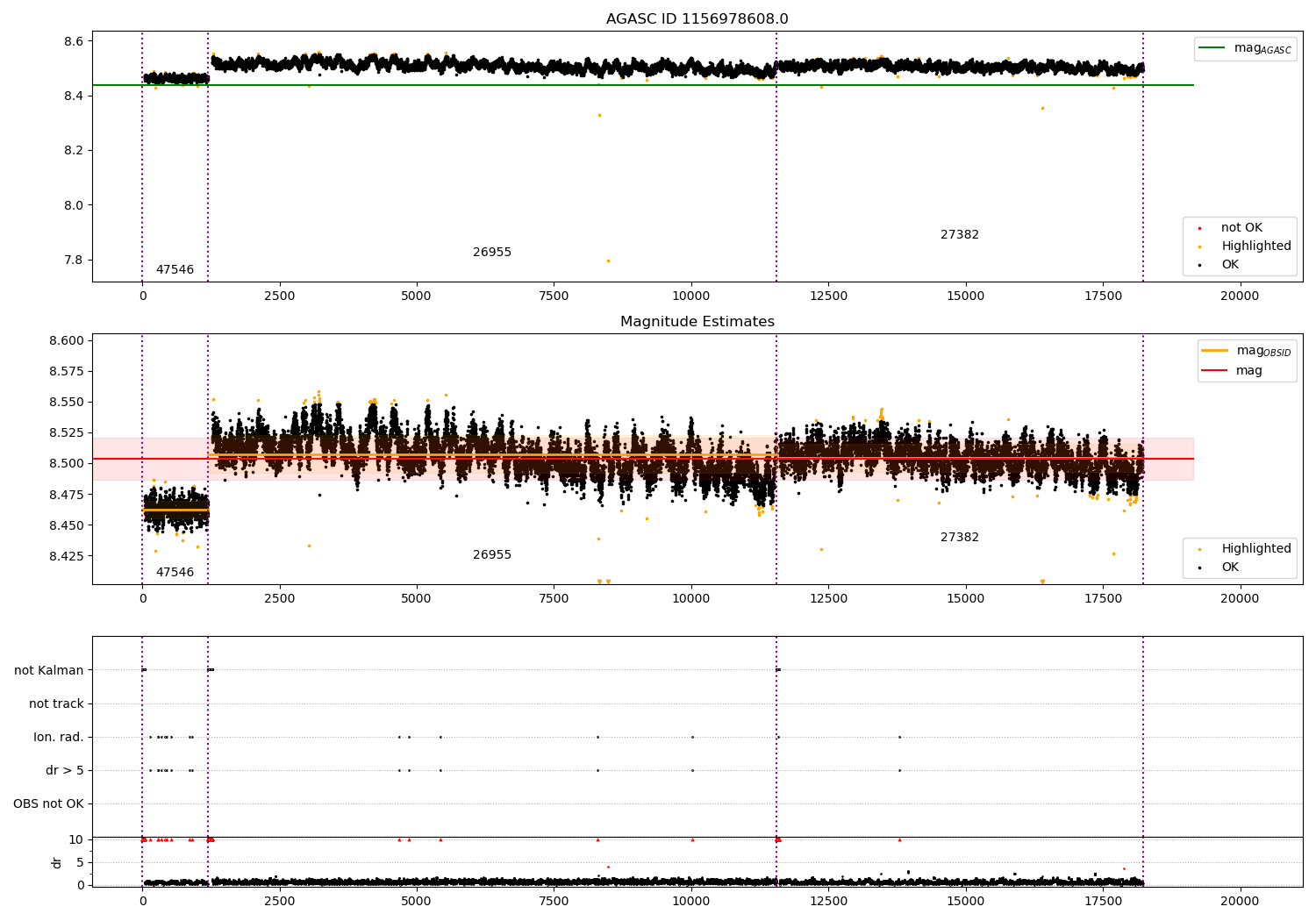Click the 7500 x-tick under the Magnitude Estimates panel
The height and width of the screenshot is (921, 1316).
[x=554, y=599]
